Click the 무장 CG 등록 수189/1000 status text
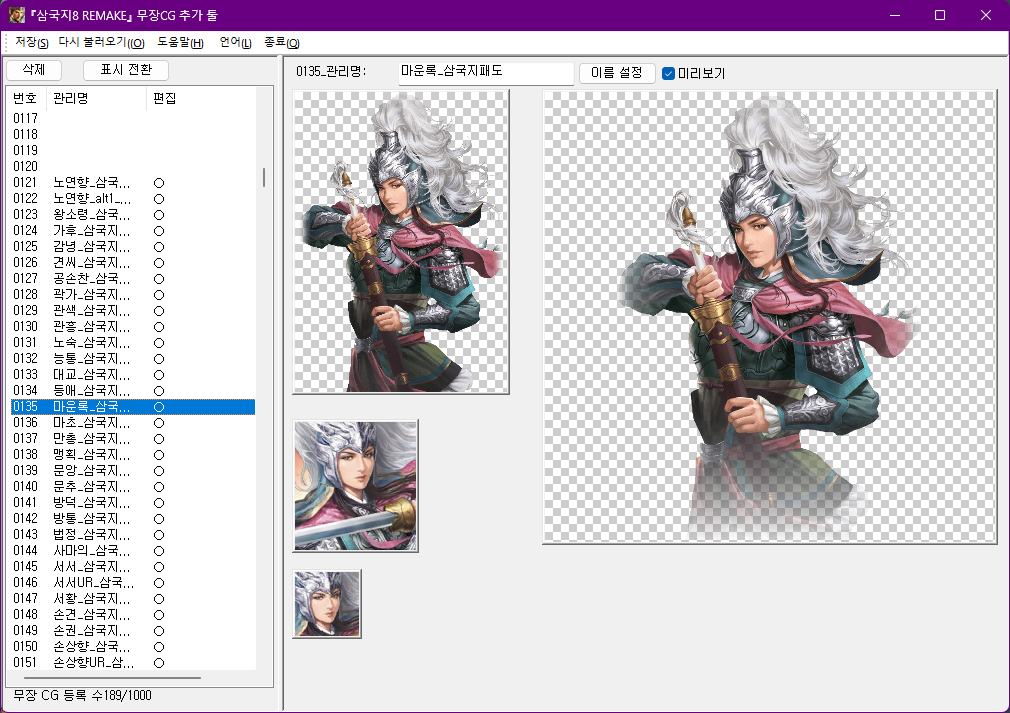The image size is (1010, 713). click(x=82, y=696)
